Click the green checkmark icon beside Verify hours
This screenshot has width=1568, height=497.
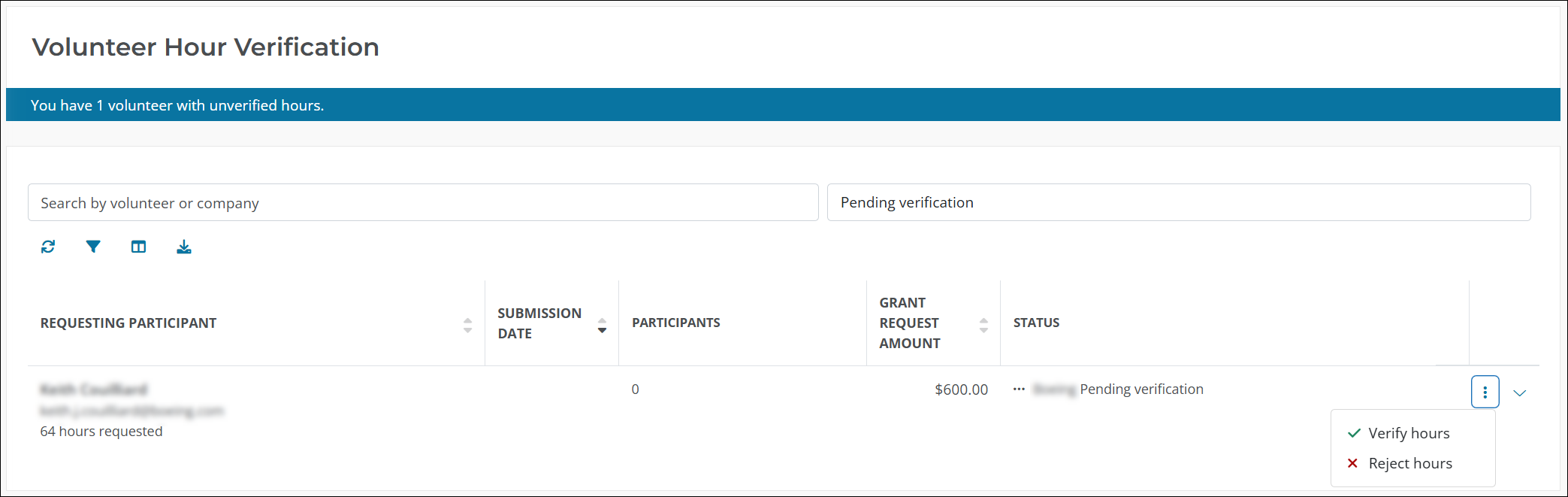click(1354, 433)
